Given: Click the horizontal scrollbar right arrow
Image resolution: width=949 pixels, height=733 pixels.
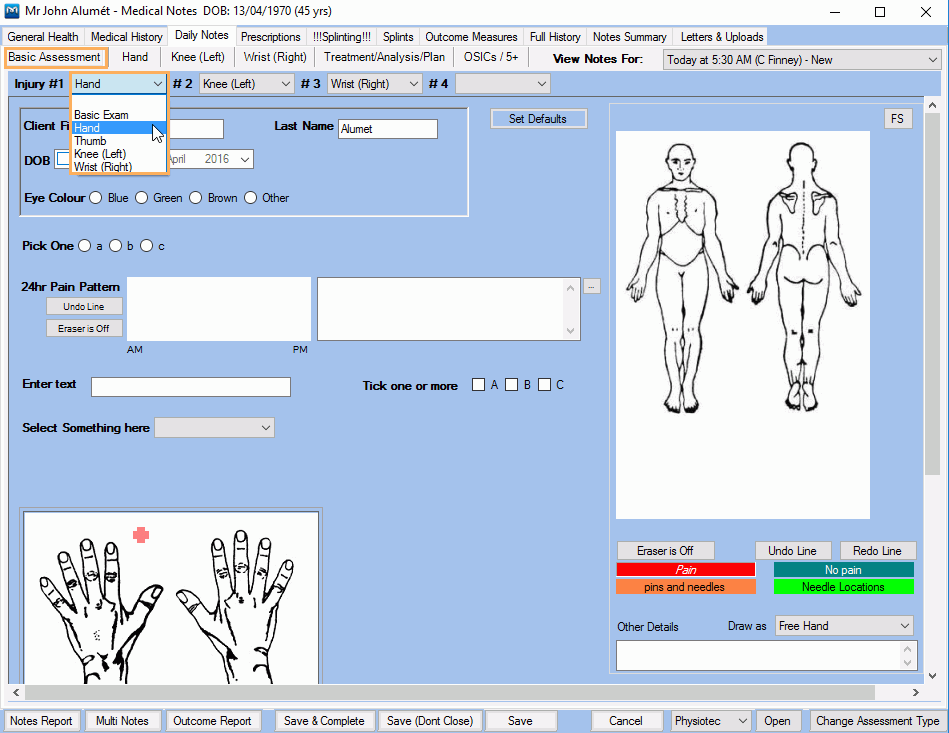Looking at the screenshot, I should 915,692.
